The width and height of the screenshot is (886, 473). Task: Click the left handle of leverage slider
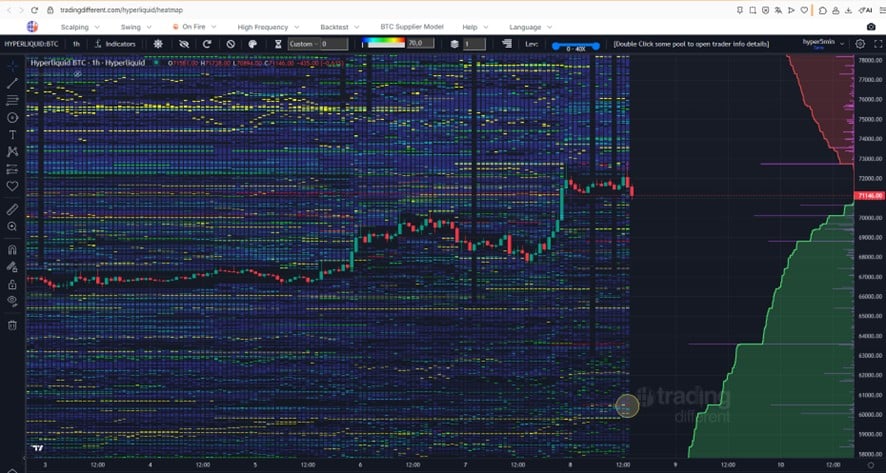pos(555,46)
